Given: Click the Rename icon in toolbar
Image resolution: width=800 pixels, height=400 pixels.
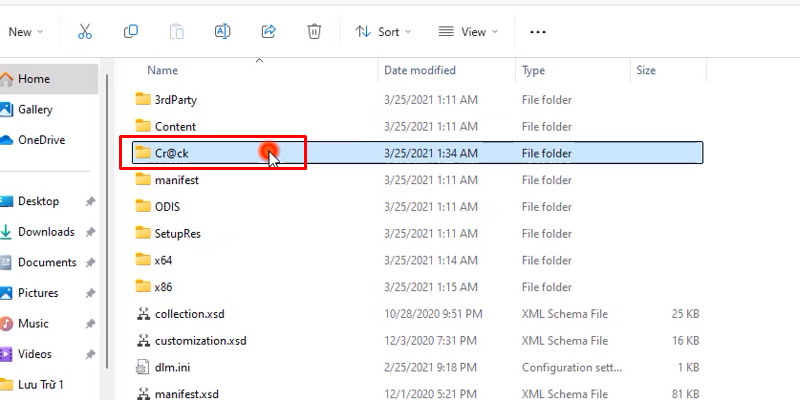Looking at the screenshot, I should (x=222, y=32).
